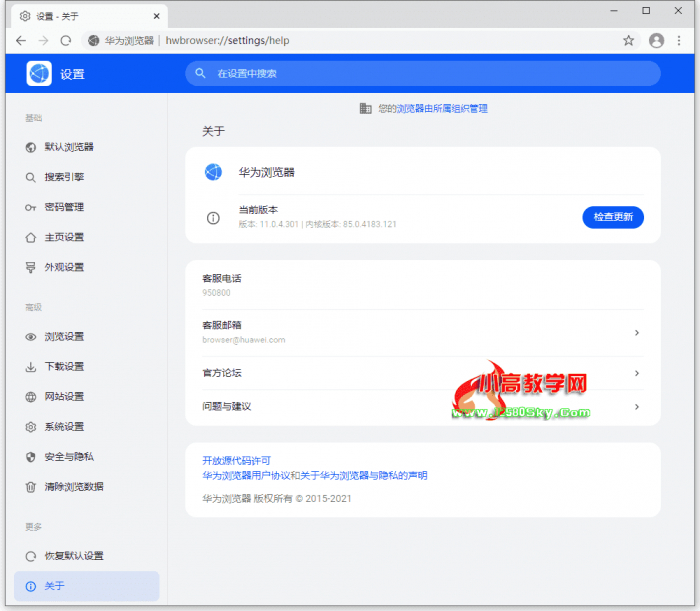Click the site info globe icon in address bar
The image size is (700, 611).
93,41
